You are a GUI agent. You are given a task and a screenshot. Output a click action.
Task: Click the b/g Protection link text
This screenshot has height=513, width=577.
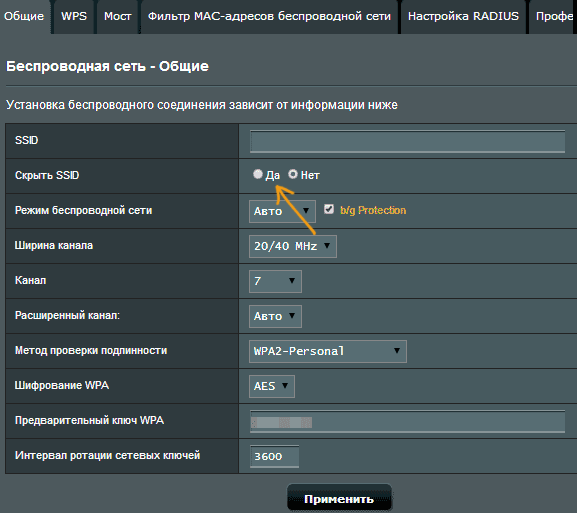click(x=373, y=210)
